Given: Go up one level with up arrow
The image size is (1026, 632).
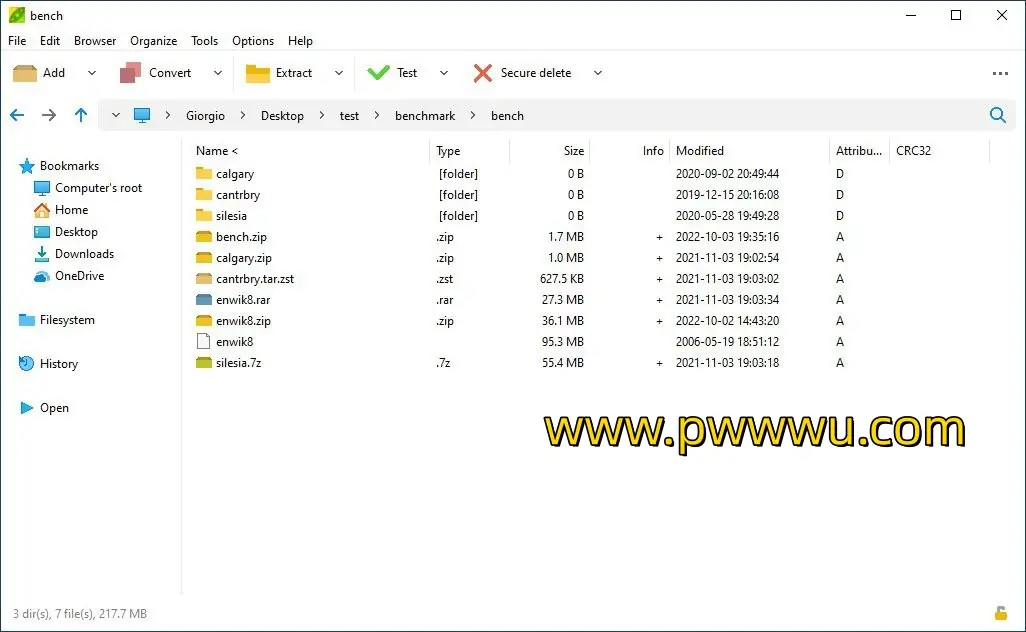Looking at the screenshot, I should (81, 115).
